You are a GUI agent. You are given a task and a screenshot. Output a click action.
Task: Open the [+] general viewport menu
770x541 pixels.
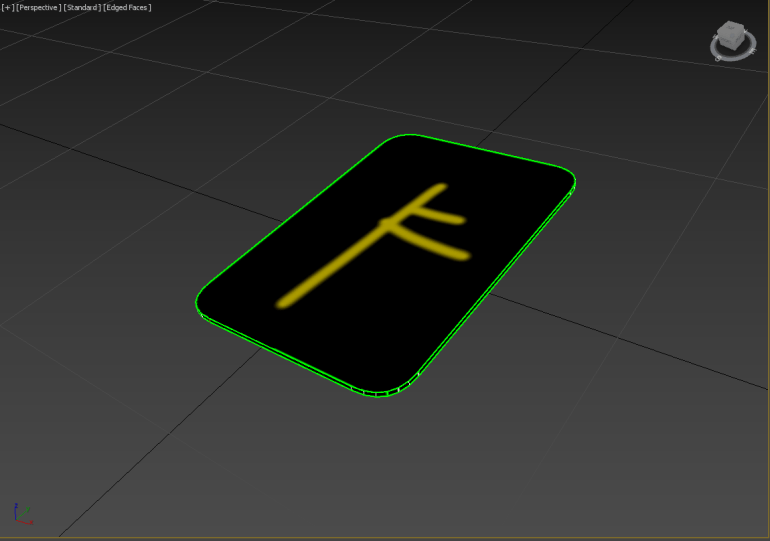(x=8, y=8)
